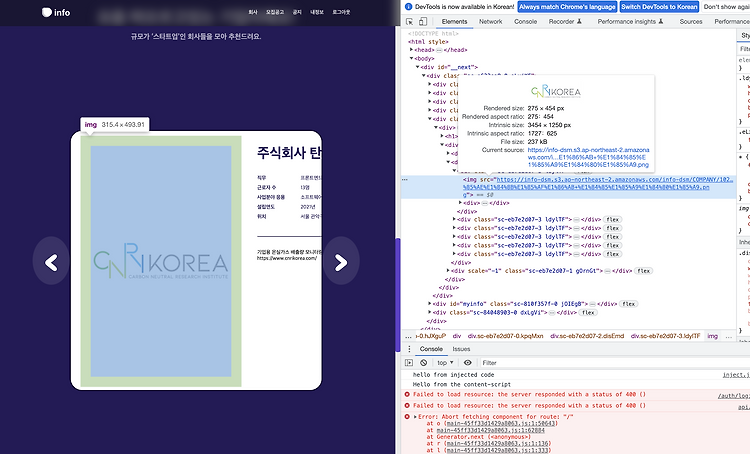Switch to the Sources tab
This screenshot has height=454, width=750.
click(x=691, y=22)
